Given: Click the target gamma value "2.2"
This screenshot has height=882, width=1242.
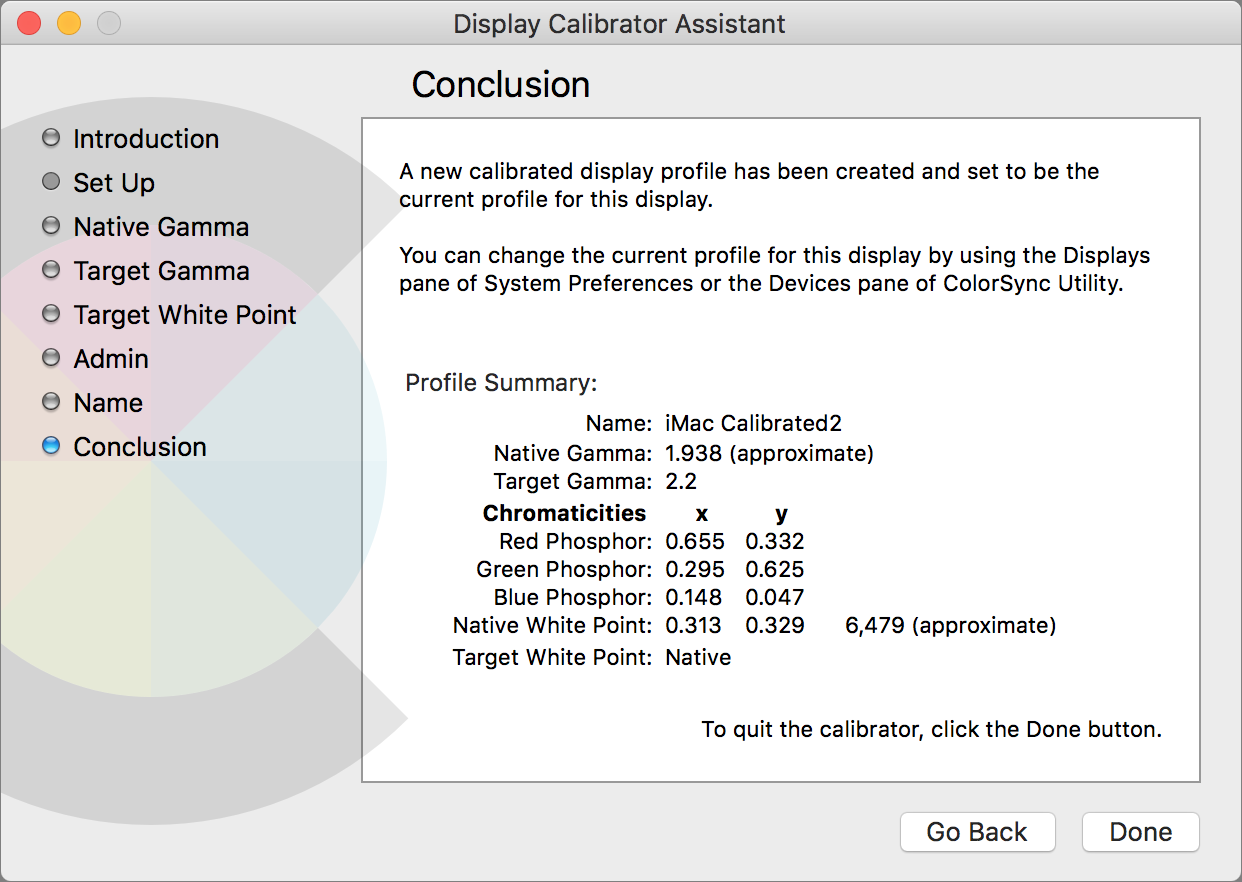Looking at the screenshot, I should (x=681, y=482).
